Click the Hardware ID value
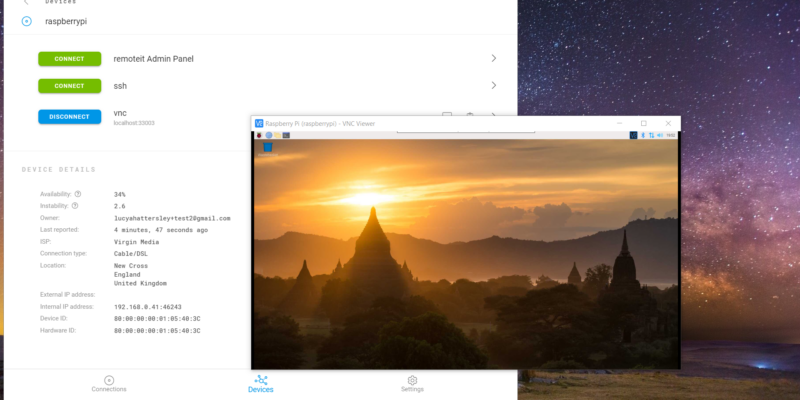The width and height of the screenshot is (800, 400). 157,331
